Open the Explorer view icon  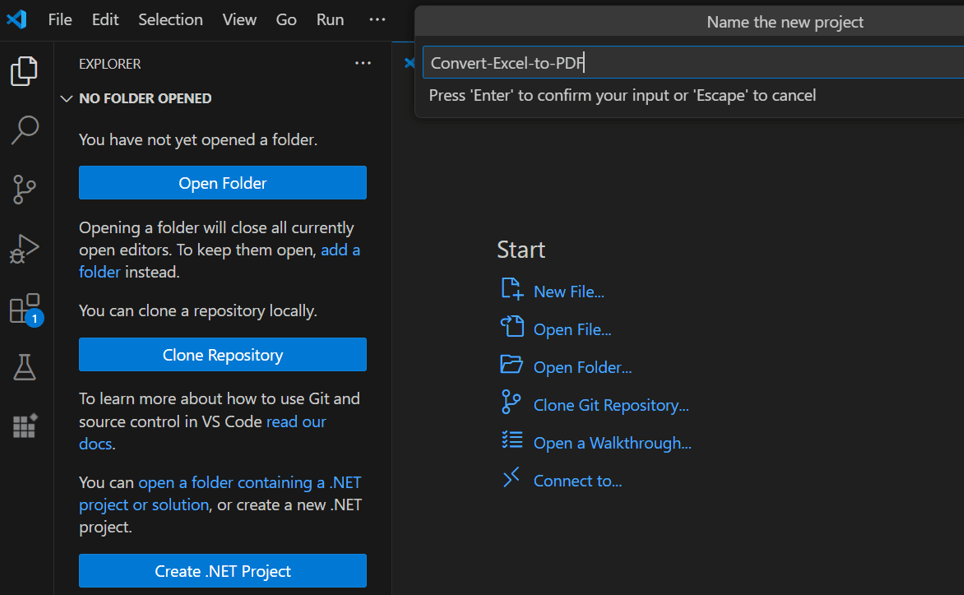click(x=24, y=71)
